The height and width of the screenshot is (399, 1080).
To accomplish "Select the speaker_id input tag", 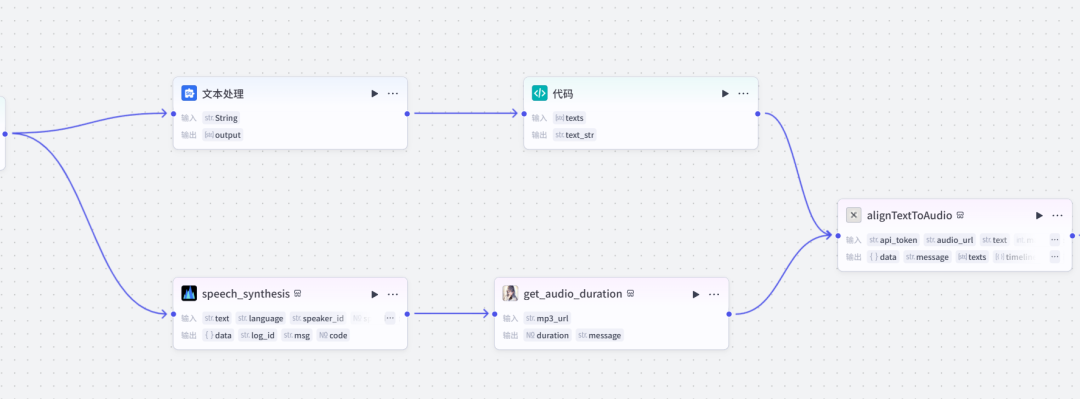I will 317,318.
